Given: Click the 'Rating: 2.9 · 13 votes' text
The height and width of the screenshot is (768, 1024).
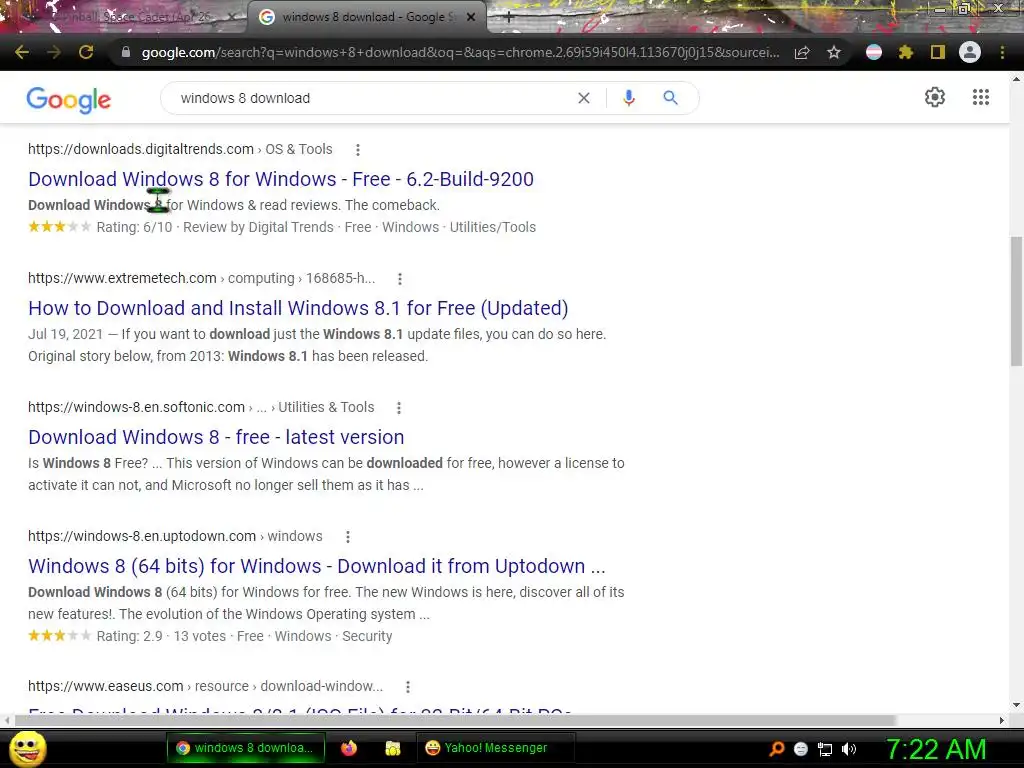Looking at the screenshot, I should point(161,636).
